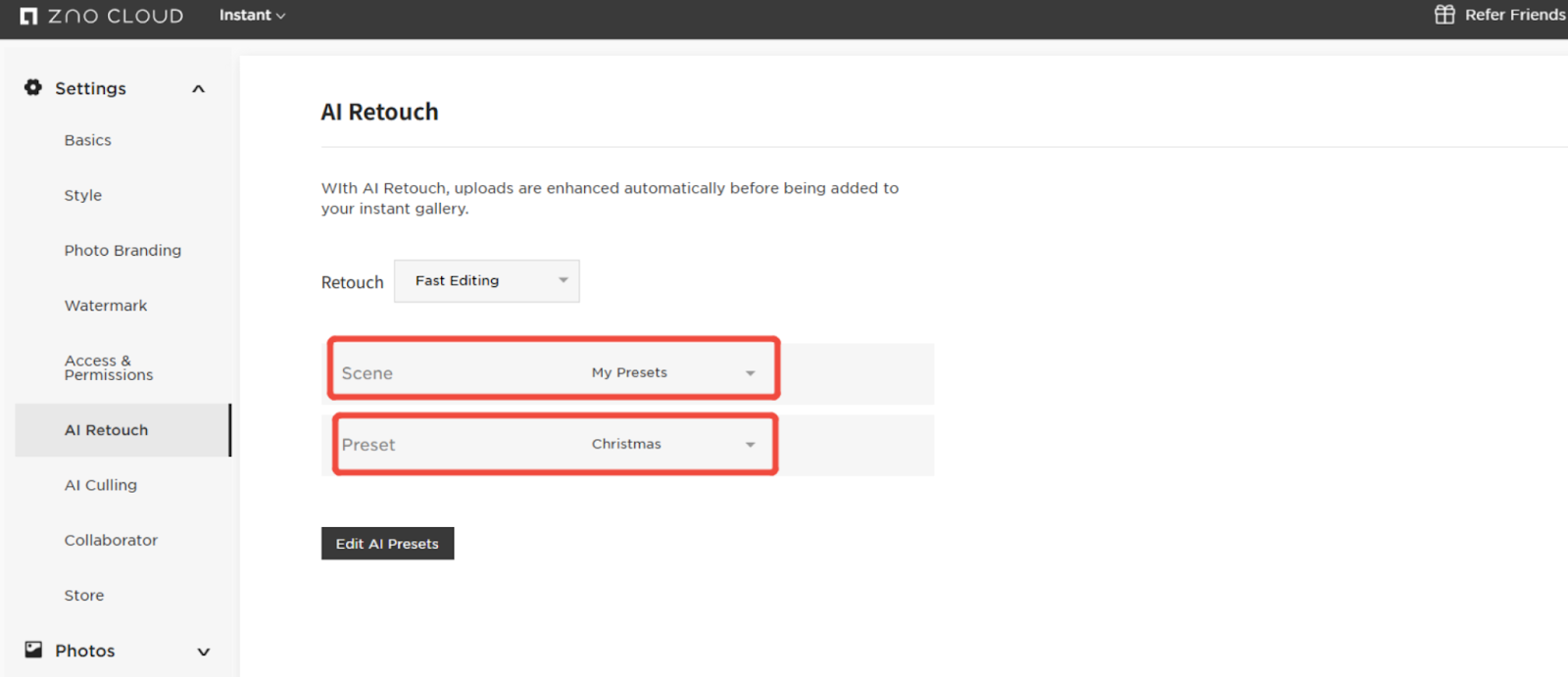Navigate to Access & Permissions

[109, 367]
